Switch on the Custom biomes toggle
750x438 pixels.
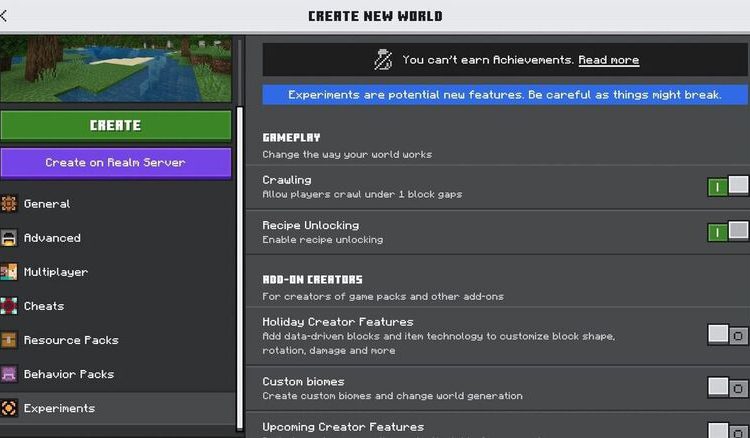click(x=727, y=387)
